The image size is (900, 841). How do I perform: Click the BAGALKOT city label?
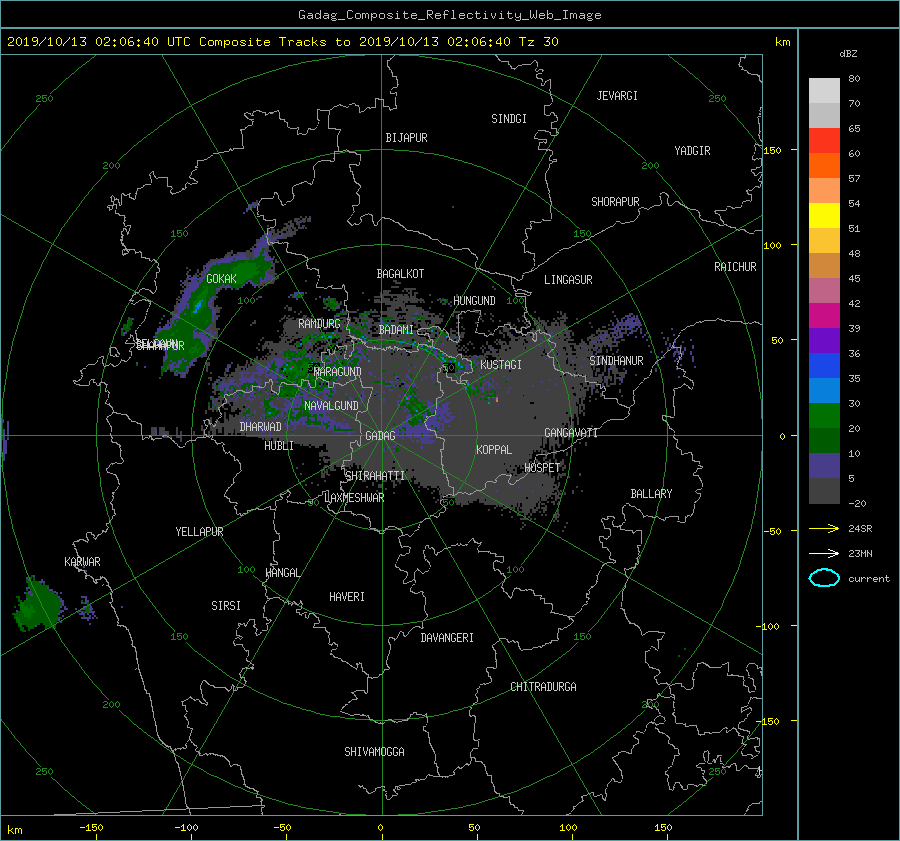[x=400, y=274]
